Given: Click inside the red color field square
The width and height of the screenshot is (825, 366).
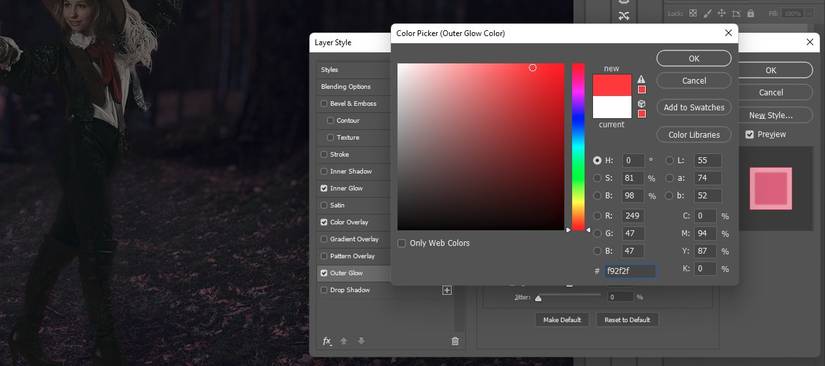Looking at the screenshot, I should (x=481, y=147).
